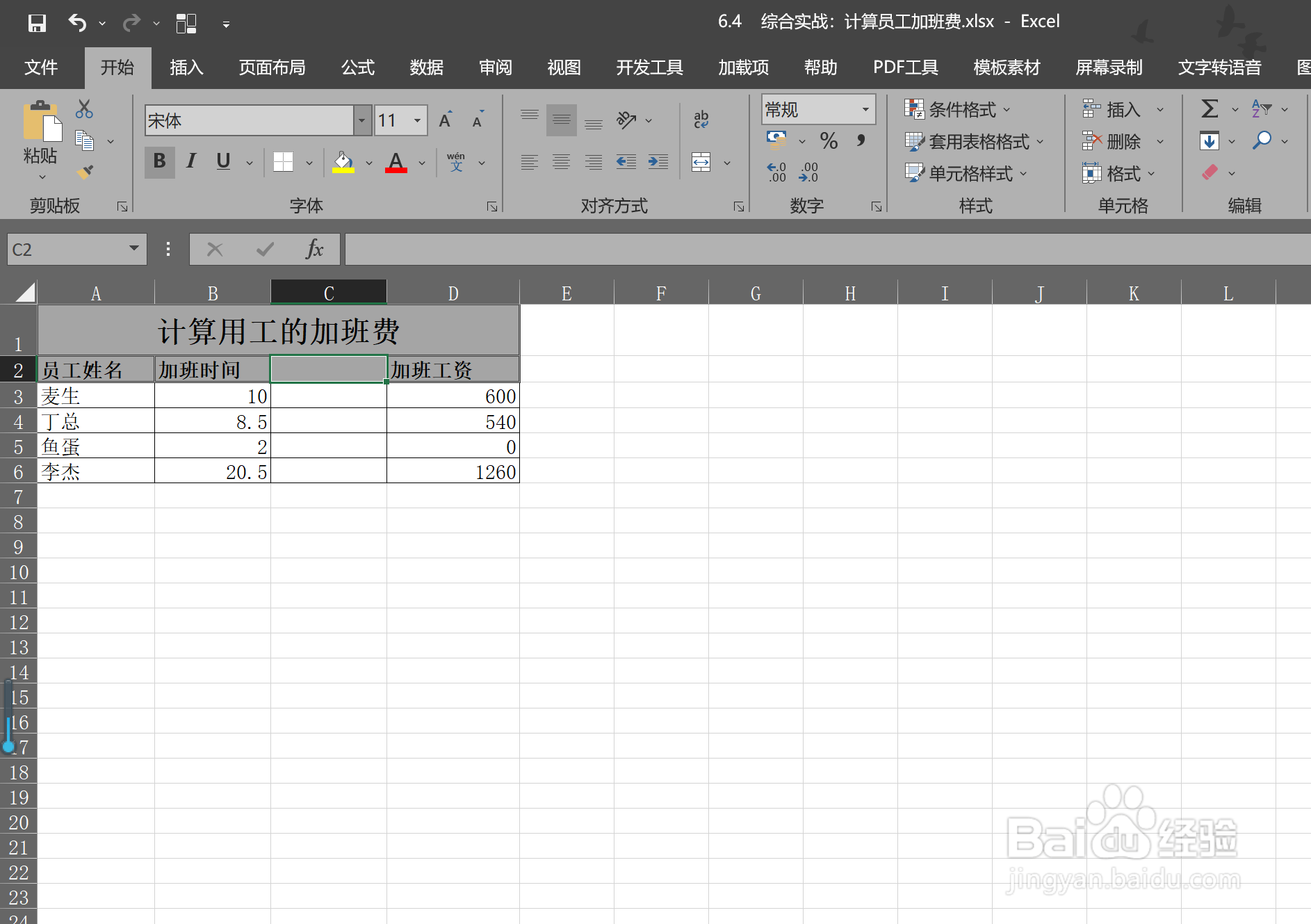Viewport: 1311px width, 924px height.
Task: Click the Merge and Center icon
Action: click(x=701, y=163)
